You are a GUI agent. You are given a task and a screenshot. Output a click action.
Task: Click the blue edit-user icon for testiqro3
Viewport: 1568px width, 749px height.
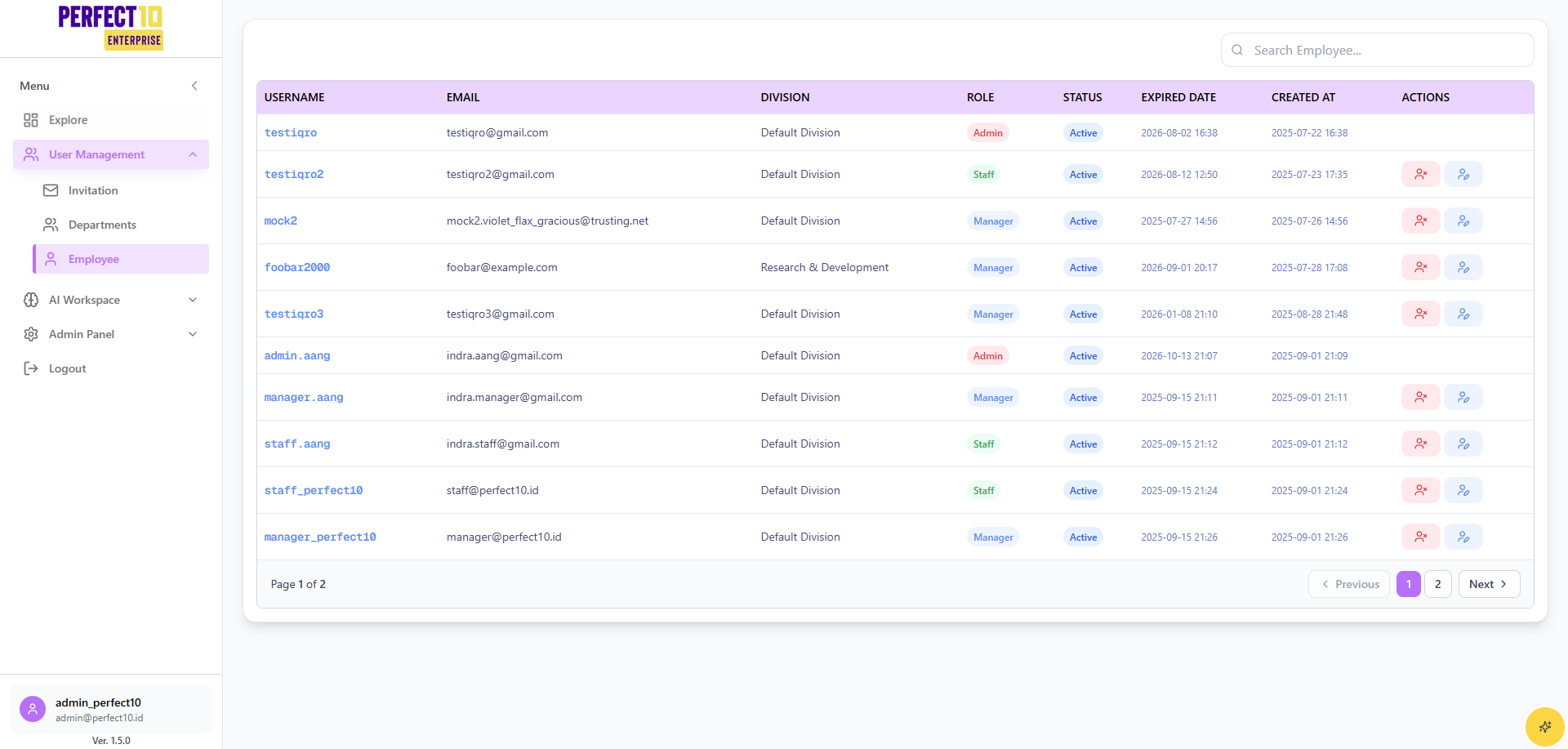[1463, 314]
